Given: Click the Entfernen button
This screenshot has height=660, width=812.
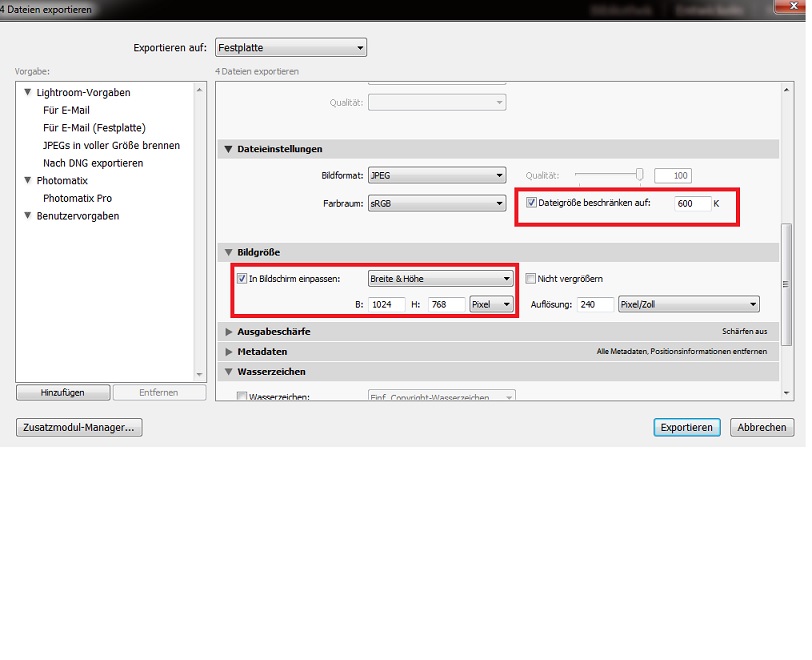Looking at the screenshot, I should (x=159, y=393).
